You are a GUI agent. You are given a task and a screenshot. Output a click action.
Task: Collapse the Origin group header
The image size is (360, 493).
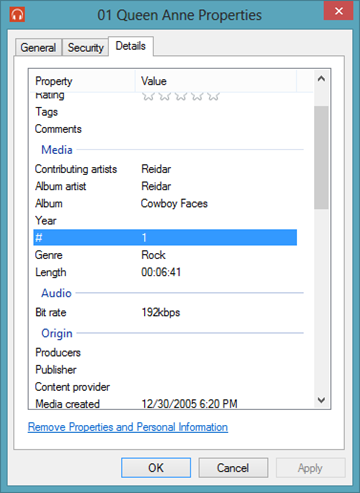57,333
